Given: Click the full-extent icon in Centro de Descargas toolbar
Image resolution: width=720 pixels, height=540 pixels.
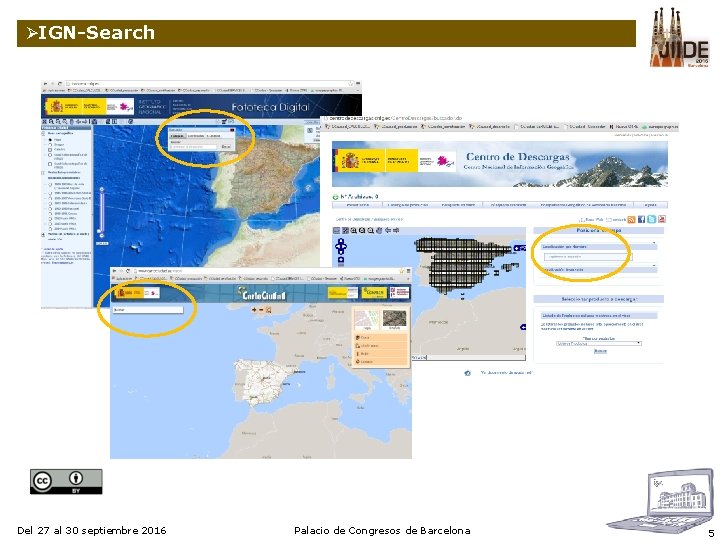Looking at the screenshot, I should point(345,231).
